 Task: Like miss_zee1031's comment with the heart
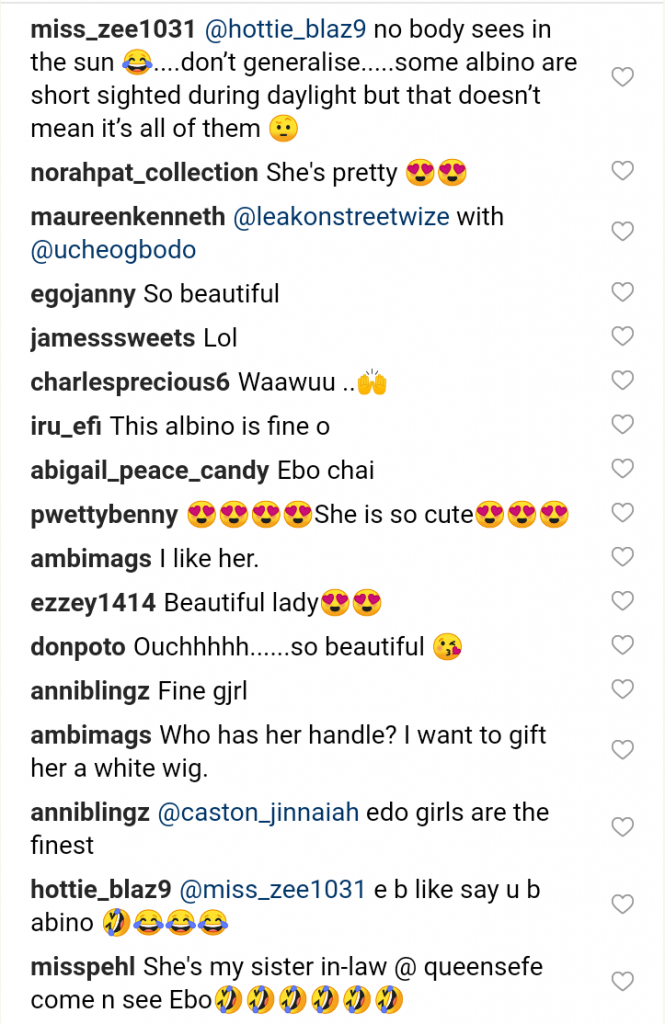[x=622, y=77]
